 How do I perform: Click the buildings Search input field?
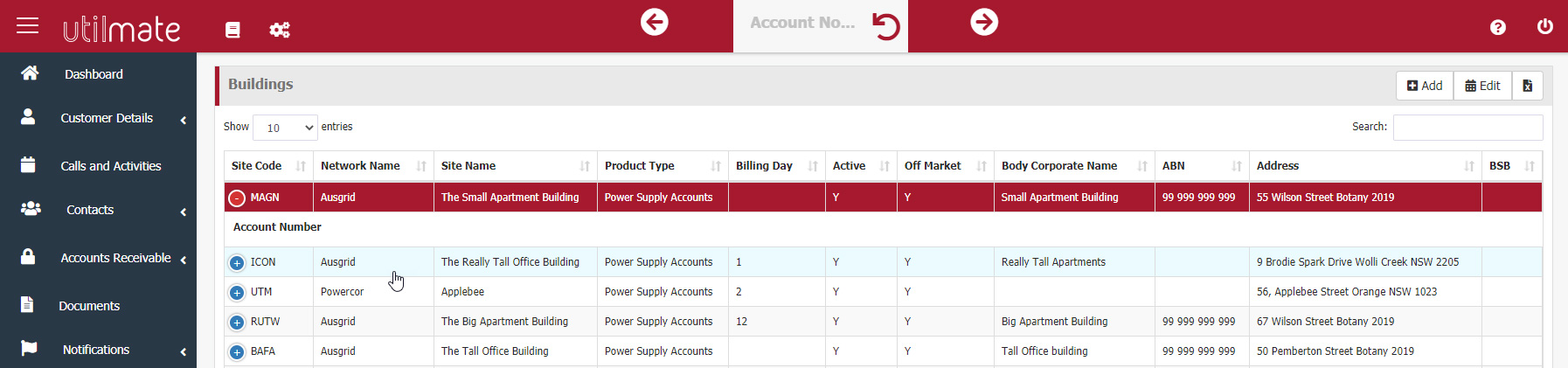pos(1467,128)
